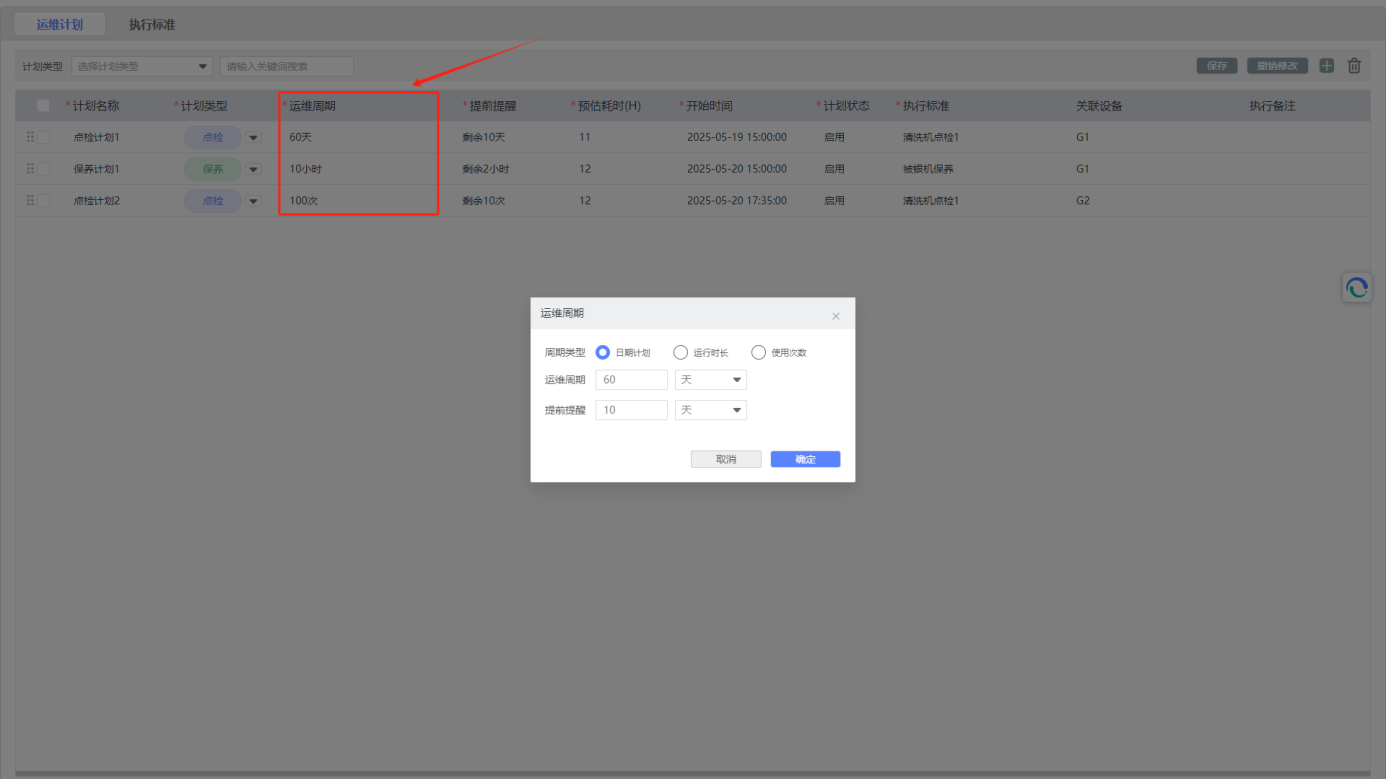Switch to the 执行标准 tab

click(152, 24)
